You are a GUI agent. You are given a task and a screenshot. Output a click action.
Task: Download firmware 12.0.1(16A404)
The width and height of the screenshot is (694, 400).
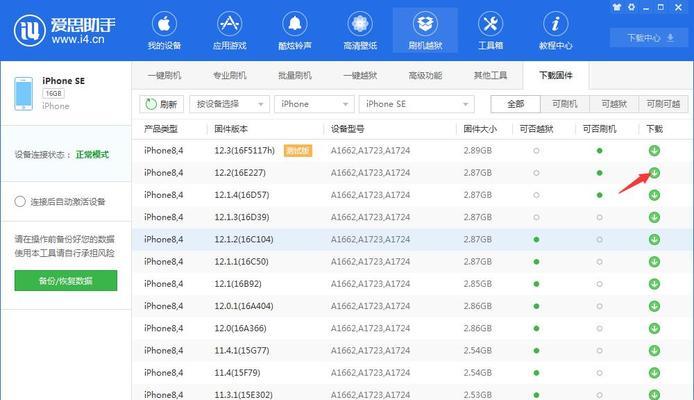(654, 306)
